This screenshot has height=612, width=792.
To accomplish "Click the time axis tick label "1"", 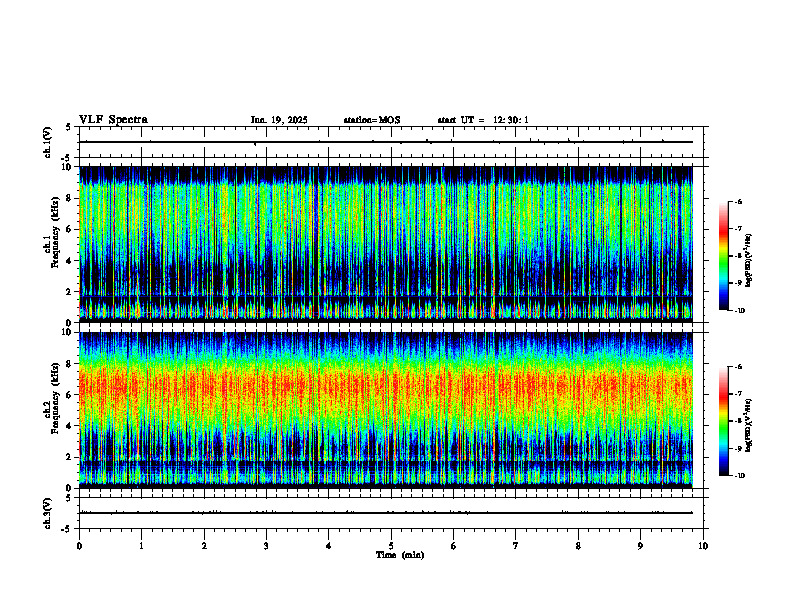I will click(141, 546).
